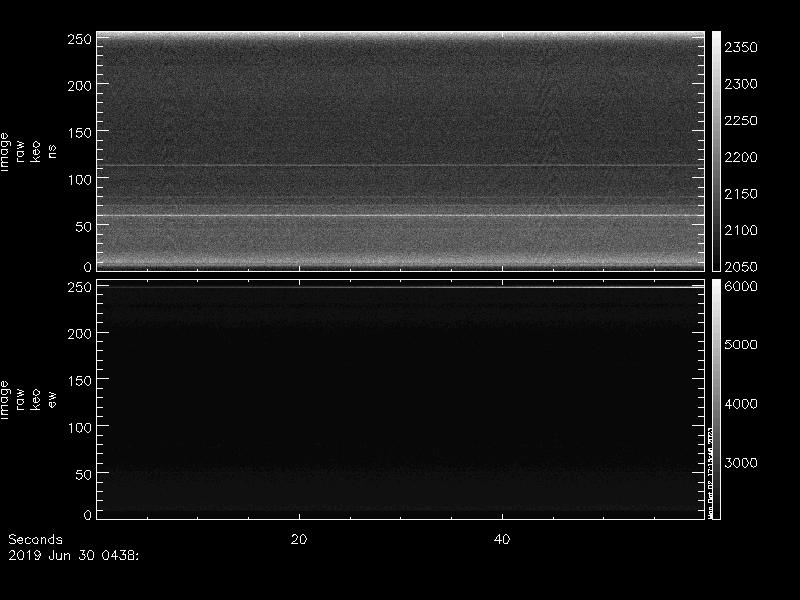Click colorbar value '2200'
800x600 pixels.
click(x=741, y=157)
